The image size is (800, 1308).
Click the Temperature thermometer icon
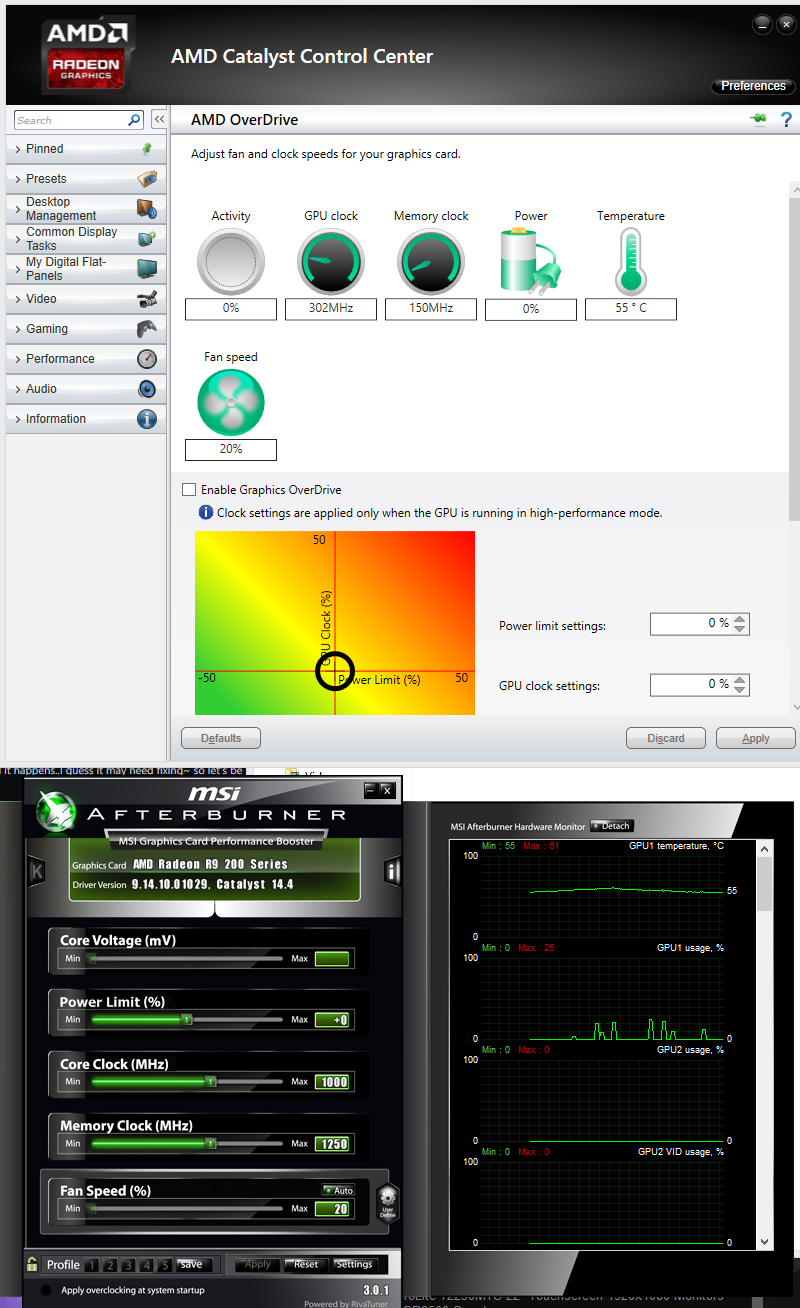click(x=631, y=261)
